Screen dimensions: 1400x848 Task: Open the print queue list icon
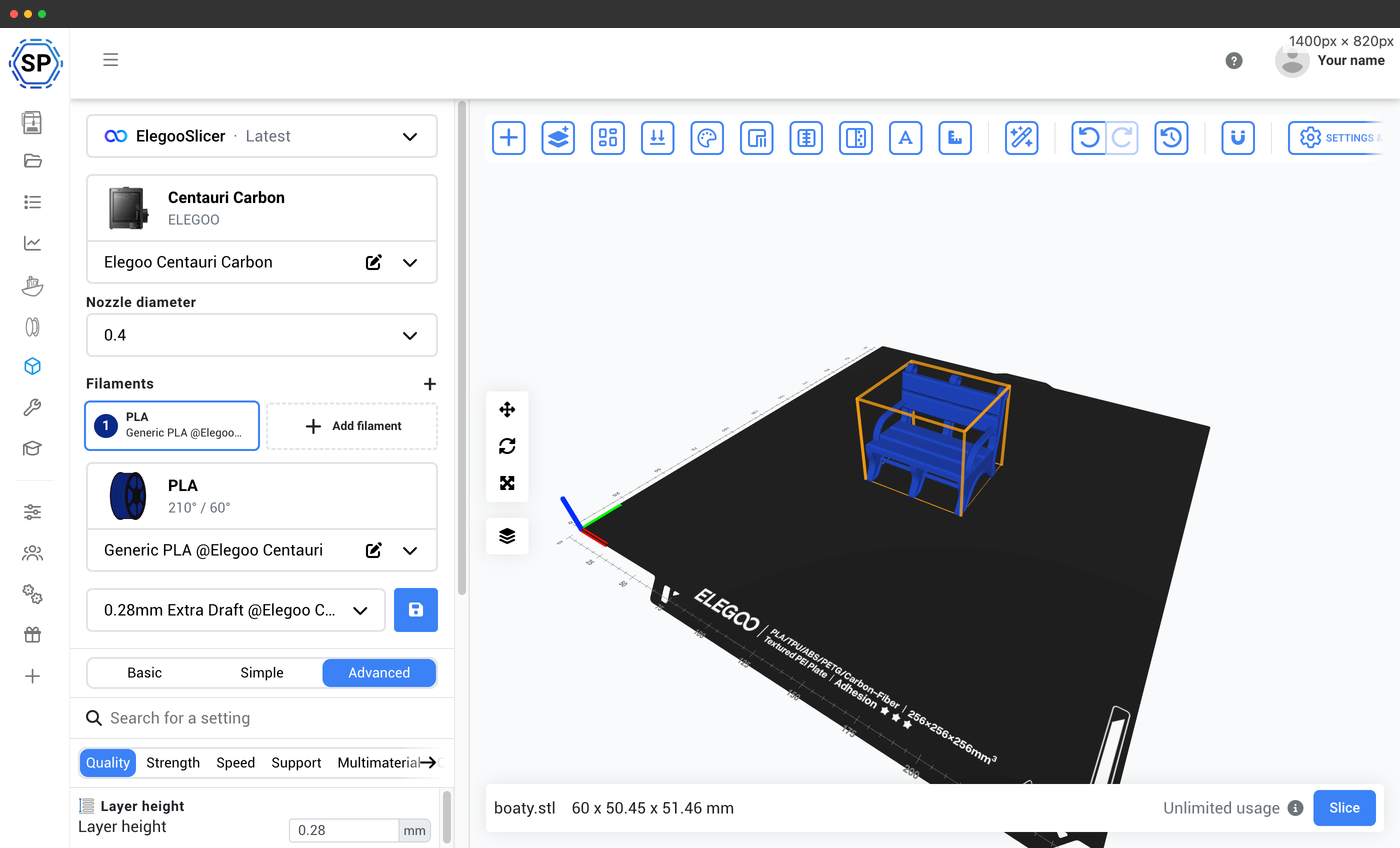(33, 202)
